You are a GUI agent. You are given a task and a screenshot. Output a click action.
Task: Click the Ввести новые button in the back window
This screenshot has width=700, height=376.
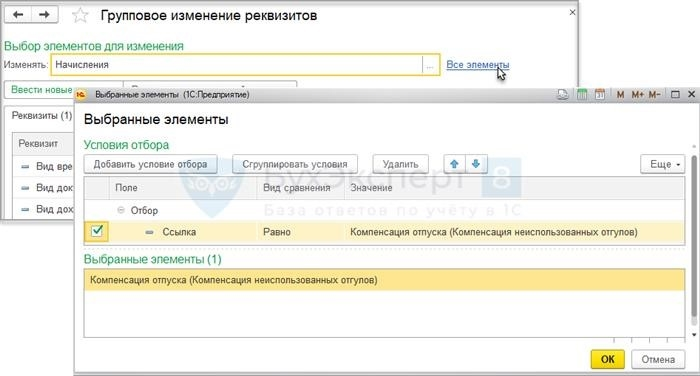(42, 90)
